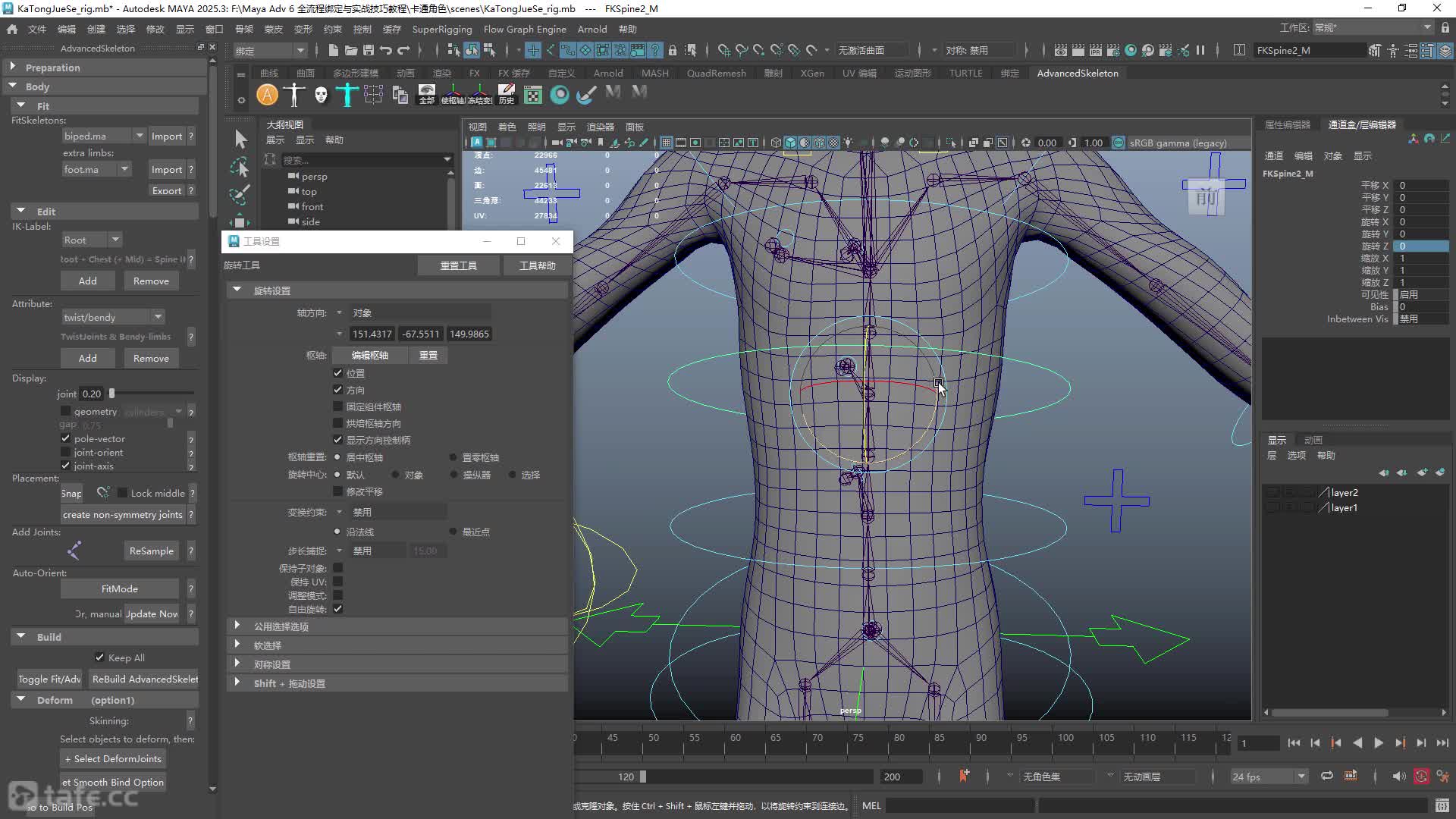Open the SuperRigging menu
Image resolution: width=1456 pixels, height=819 pixels.
442,29
